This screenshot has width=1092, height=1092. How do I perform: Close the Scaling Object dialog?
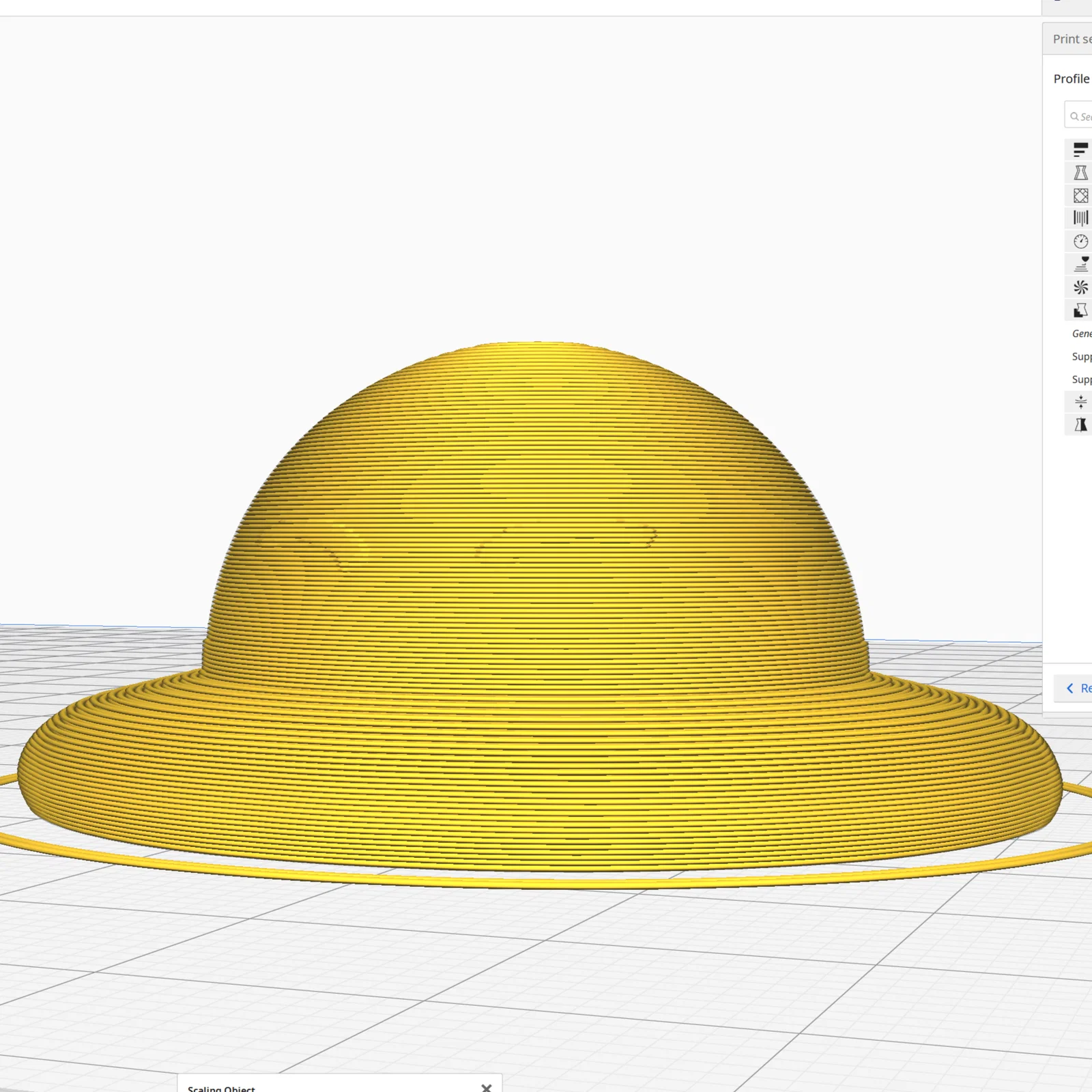(486, 1087)
